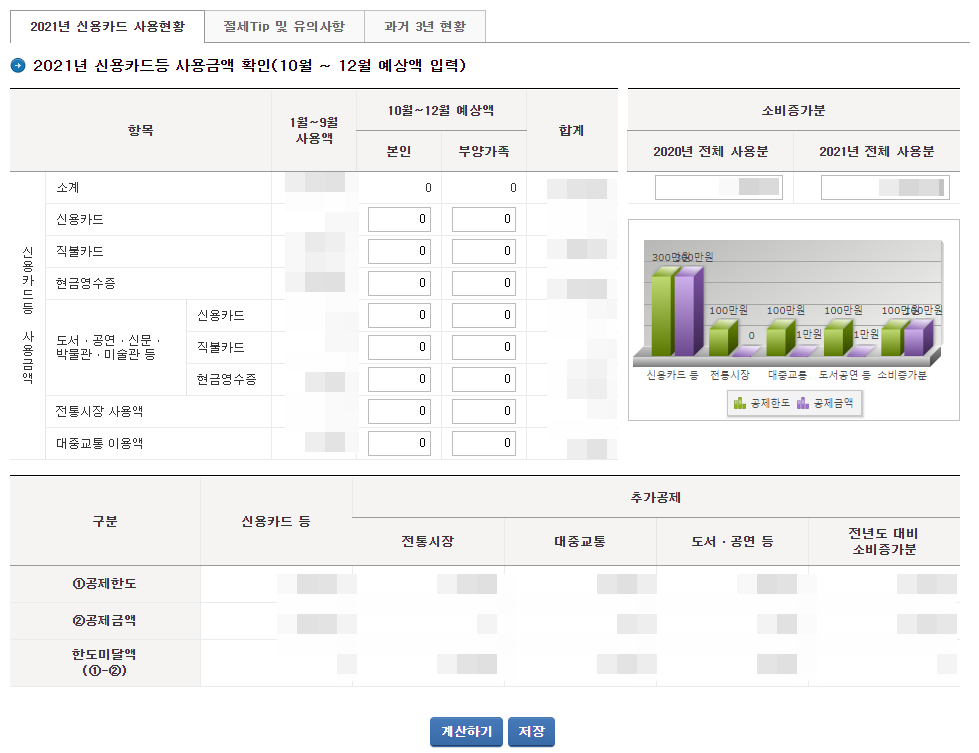
Task: Click the 계산하기 button
Action: pos(466,732)
